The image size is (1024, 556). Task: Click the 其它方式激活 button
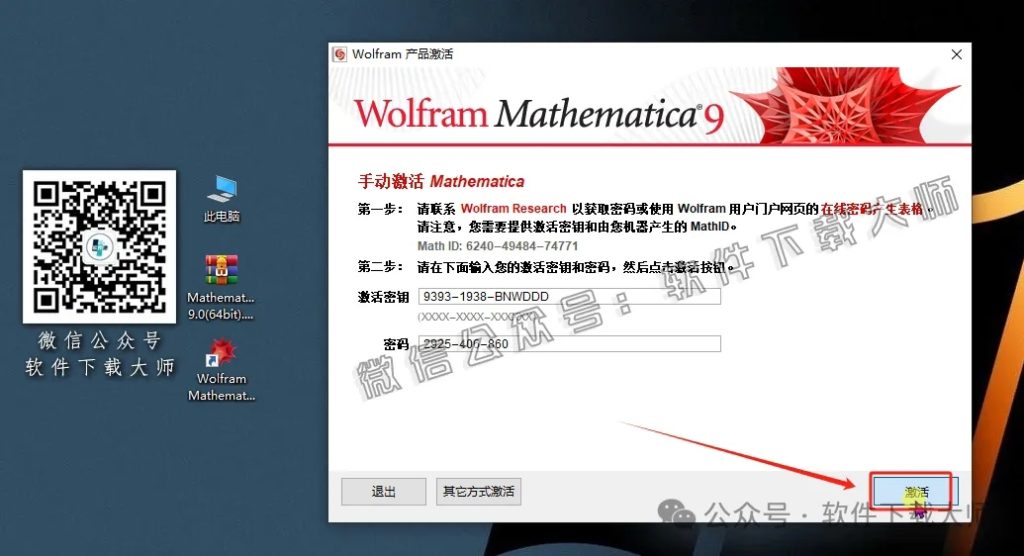[x=479, y=491]
